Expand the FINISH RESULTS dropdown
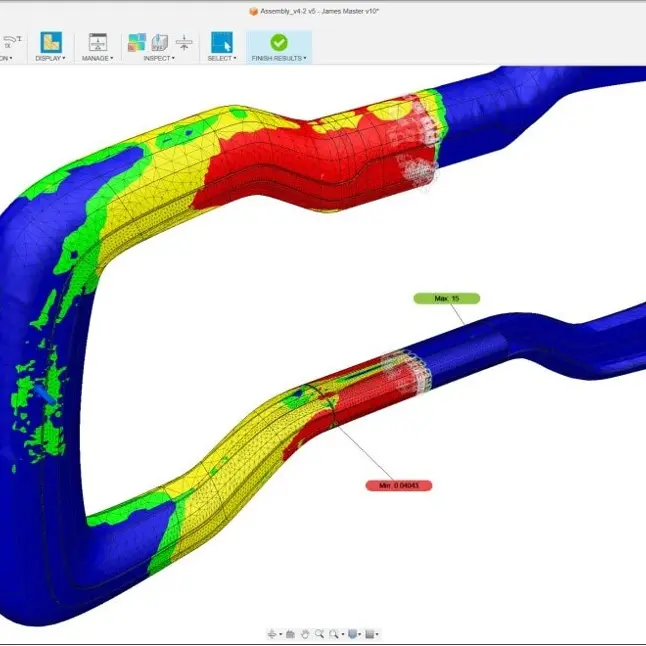The height and width of the screenshot is (646, 646). (x=279, y=59)
